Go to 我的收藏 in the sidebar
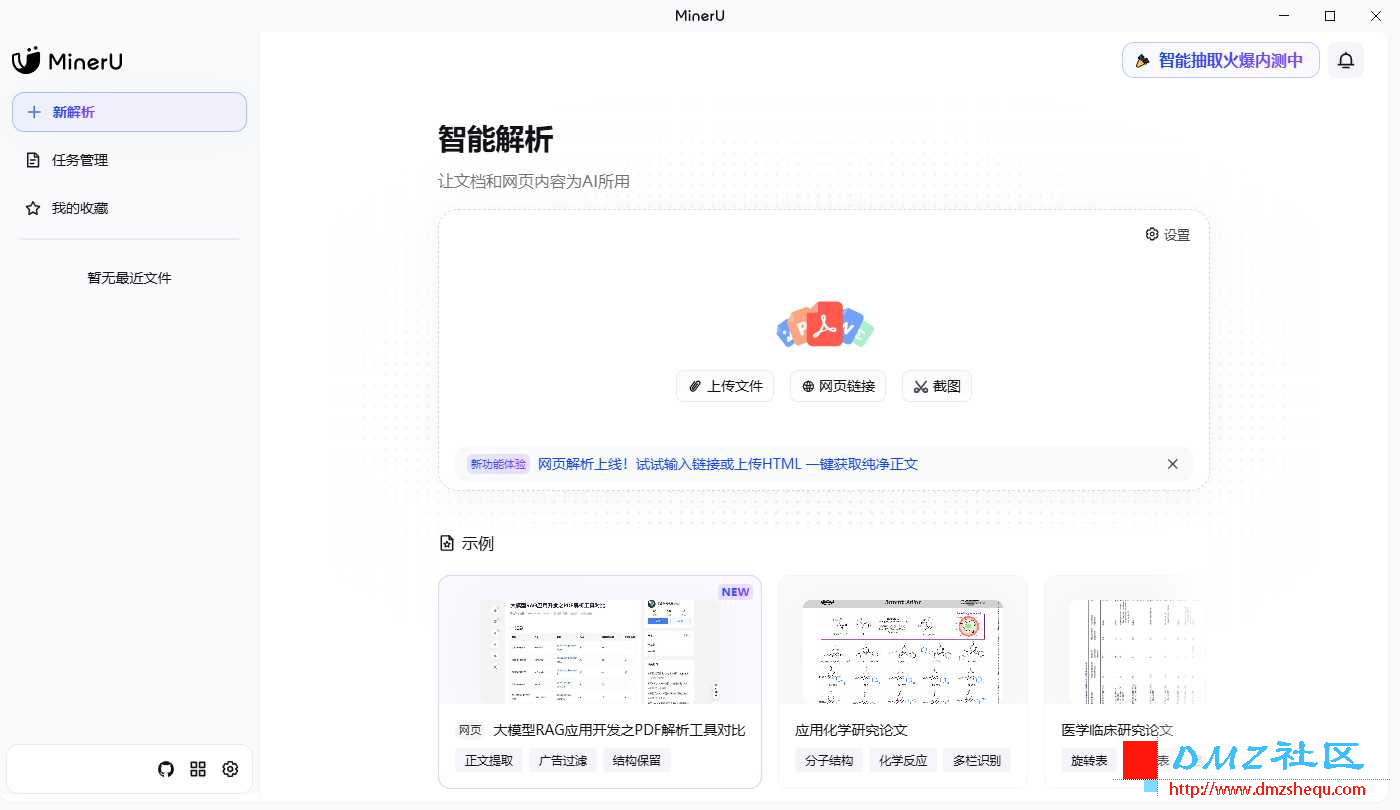The height and width of the screenshot is (810, 1400). click(80, 208)
